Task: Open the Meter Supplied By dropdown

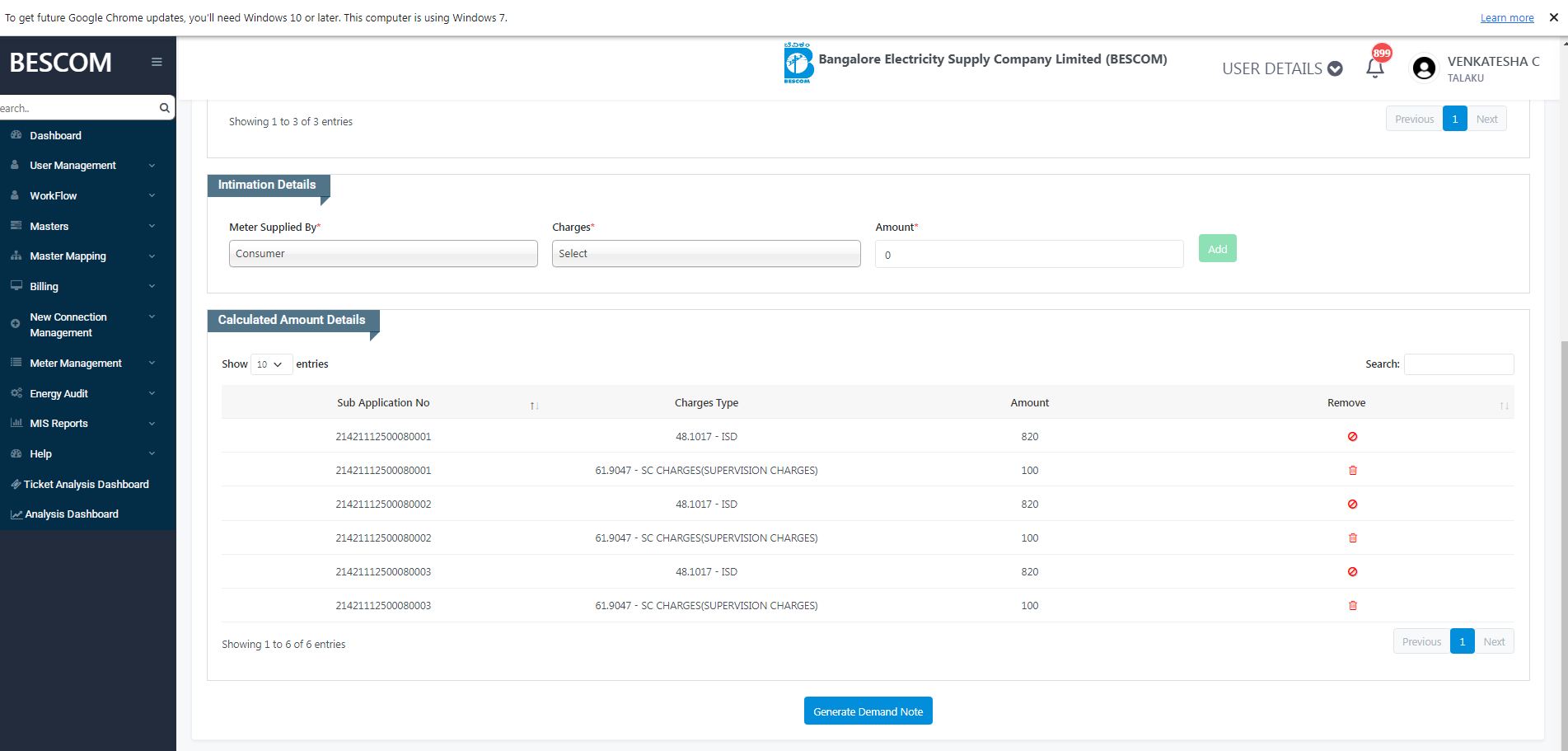Action: pos(383,254)
